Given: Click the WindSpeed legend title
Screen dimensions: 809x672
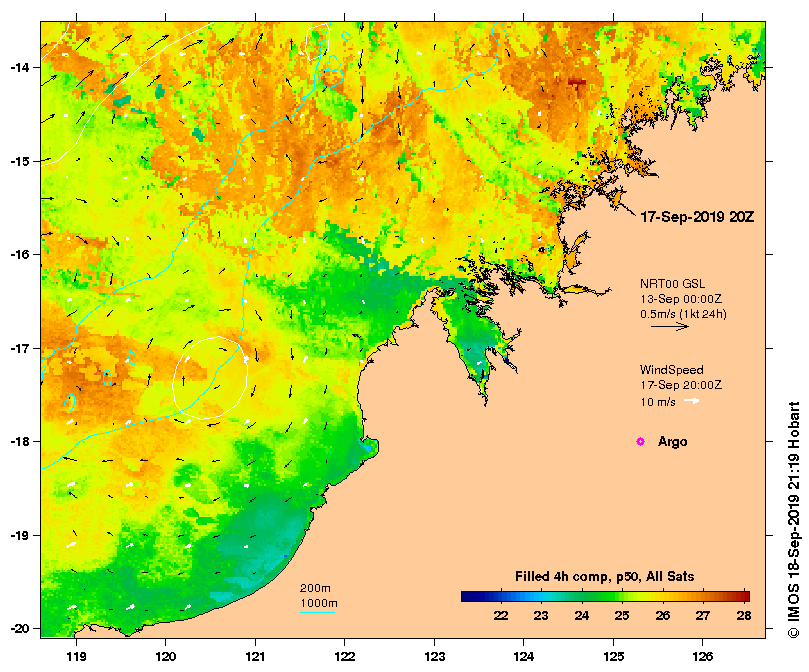Looking at the screenshot, I should tap(671, 370).
